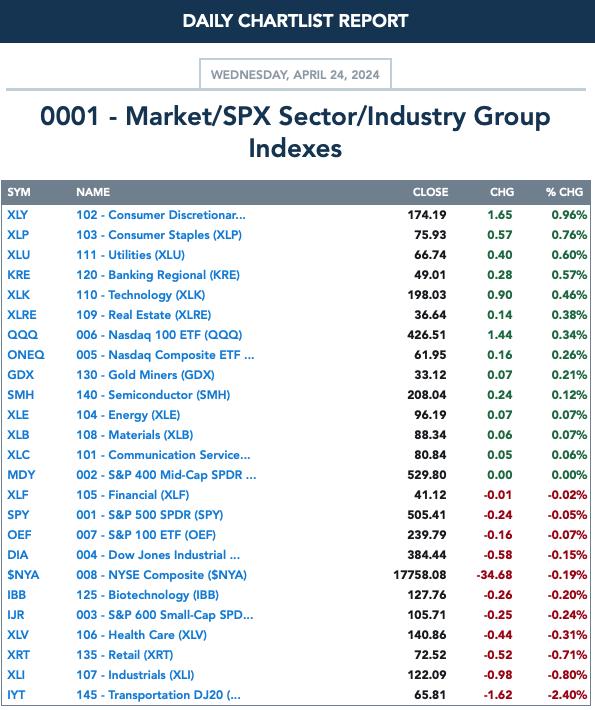
Task: Click the % CHG column header
Action: click(x=564, y=192)
